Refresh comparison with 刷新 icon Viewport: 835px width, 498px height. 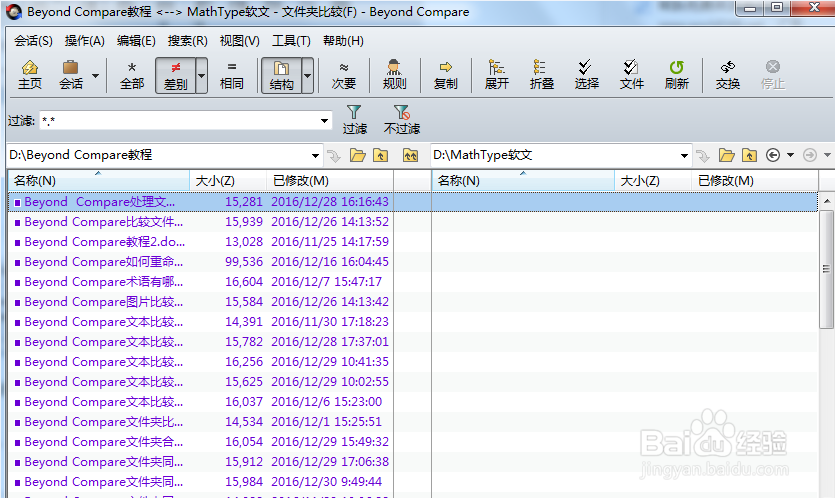(x=677, y=75)
